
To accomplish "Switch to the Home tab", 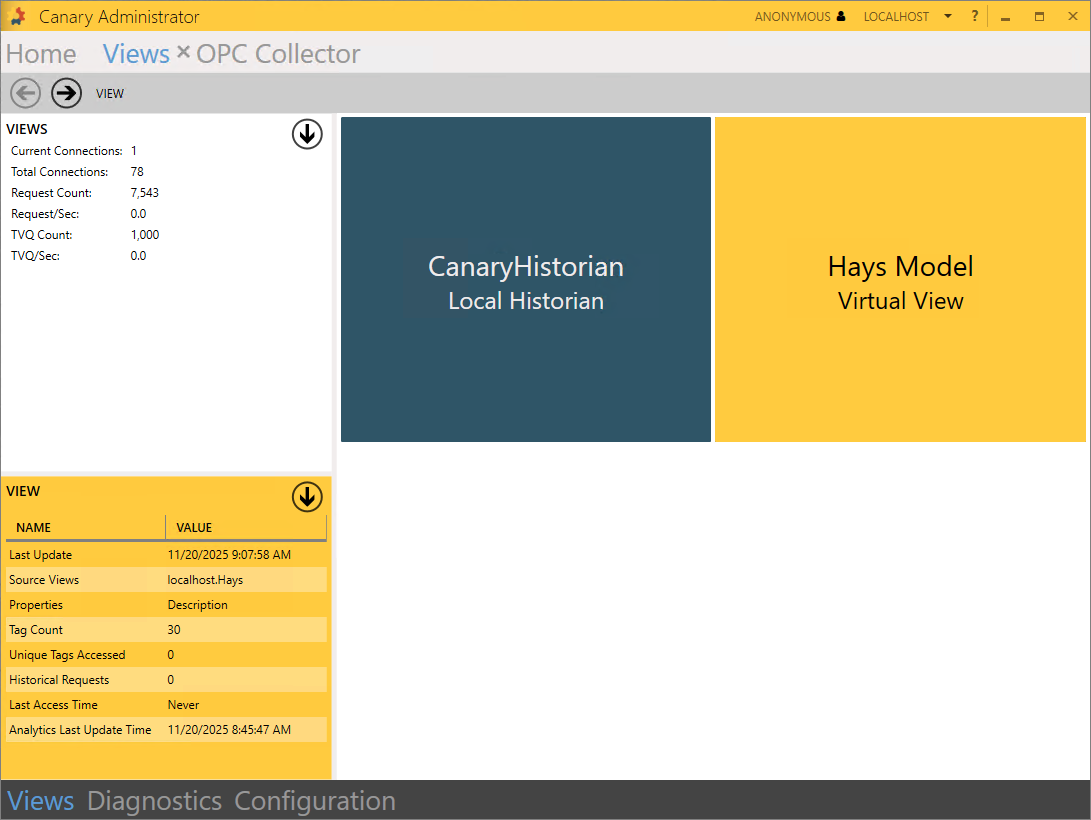I will pos(41,54).
